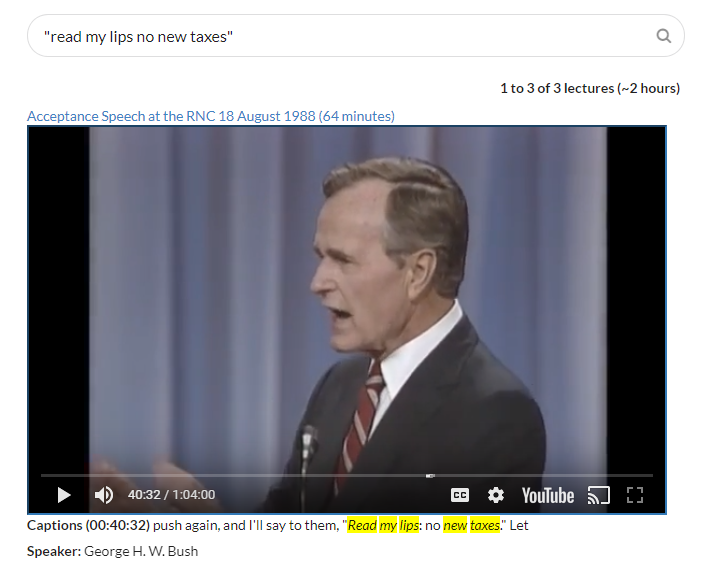The width and height of the screenshot is (702, 573).
Task: Click speaker name George H. W. Bush
Action: pyautogui.click(x=141, y=551)
